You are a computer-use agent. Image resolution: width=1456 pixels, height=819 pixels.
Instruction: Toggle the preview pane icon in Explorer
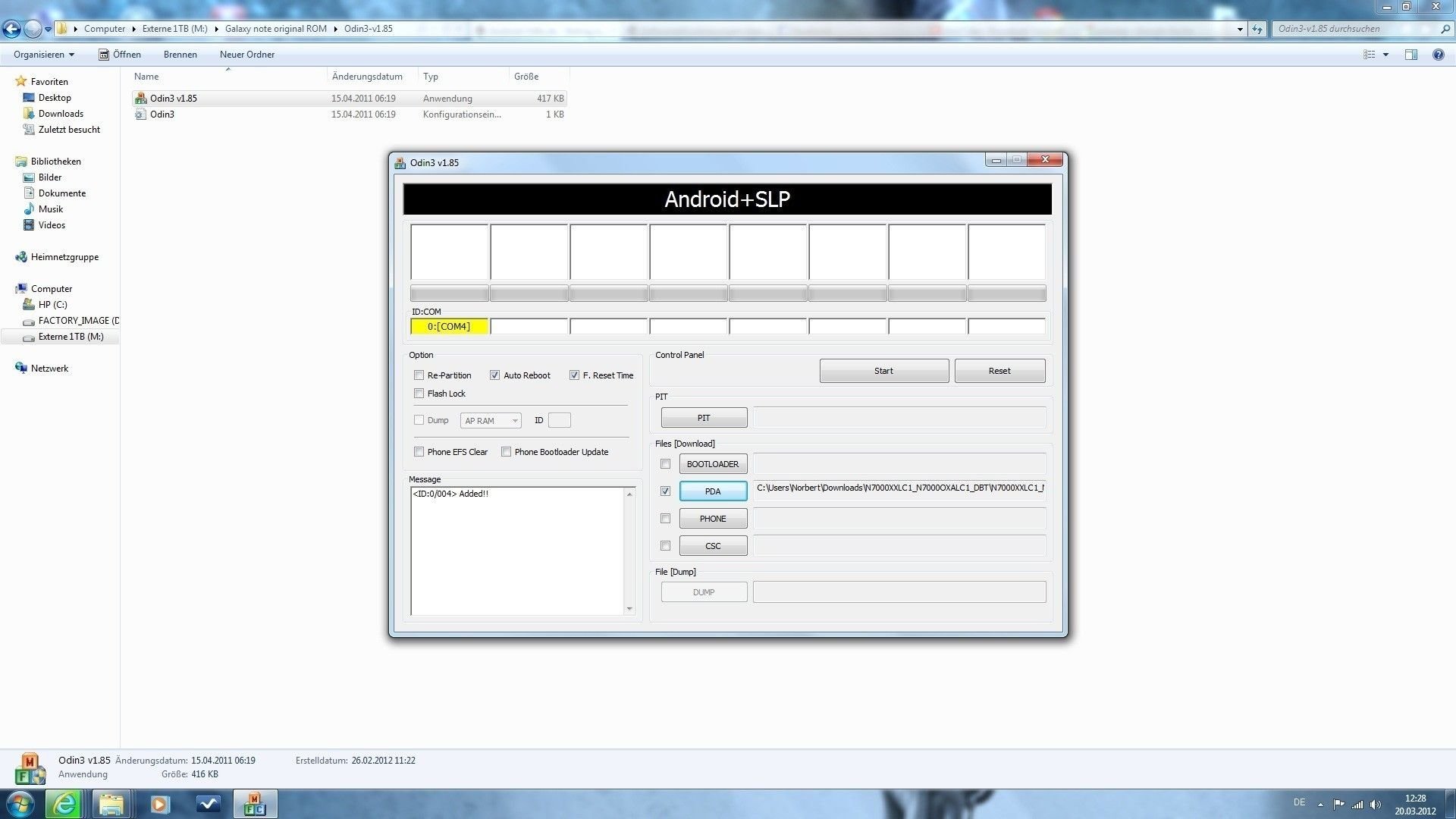(1411, 55)
